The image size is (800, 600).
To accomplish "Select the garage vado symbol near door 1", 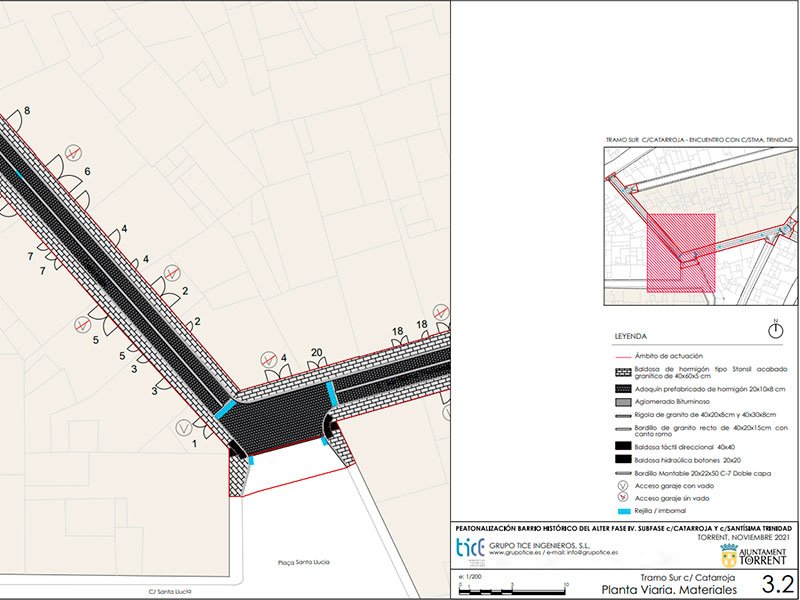I will pyautogui.click(x=181, y=427).
